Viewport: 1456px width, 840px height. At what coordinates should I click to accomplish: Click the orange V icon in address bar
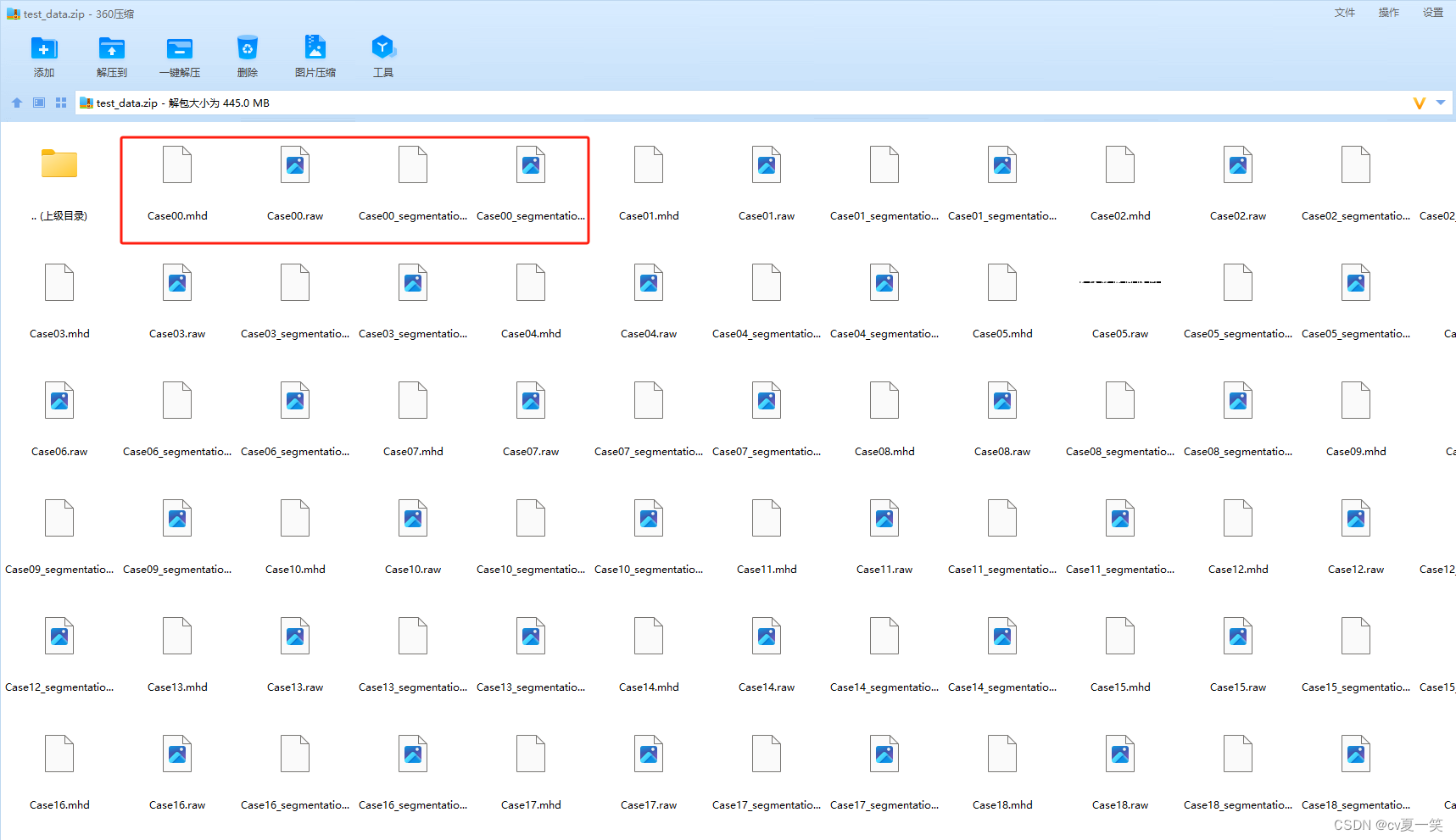tap(1420, 103)
